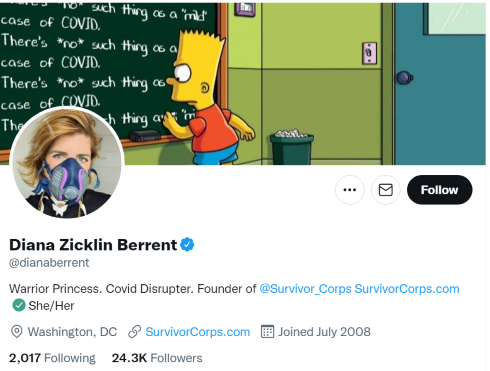This screenshot has width=490, height=371.
Task: Follow this Twitter profile
Action: [x=439, y=190]
